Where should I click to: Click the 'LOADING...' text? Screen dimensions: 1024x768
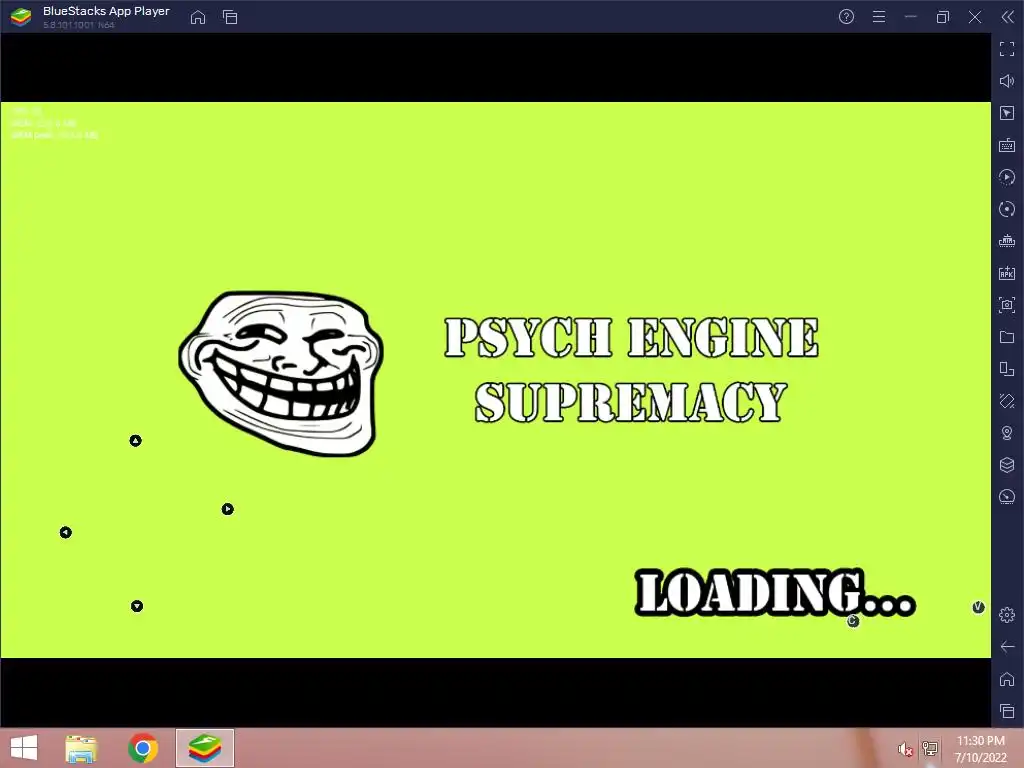(775, 592)
